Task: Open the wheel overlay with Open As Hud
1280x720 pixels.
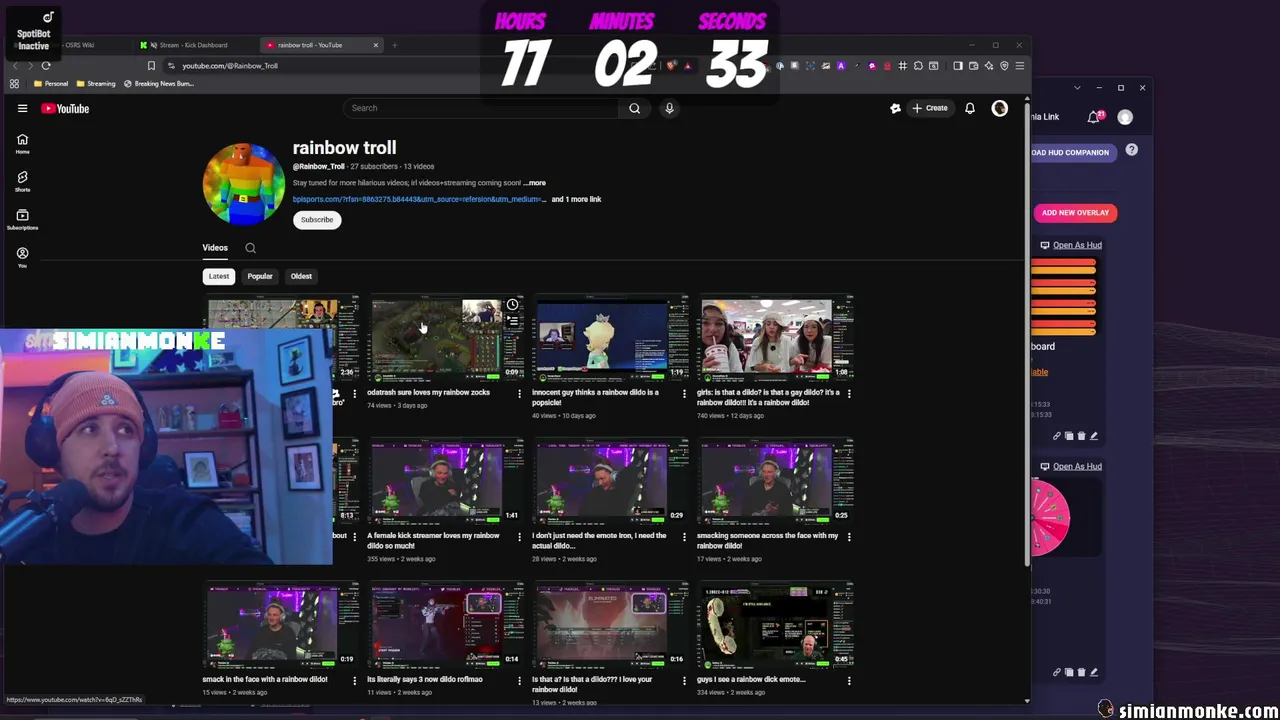Action: (1077, 466)
